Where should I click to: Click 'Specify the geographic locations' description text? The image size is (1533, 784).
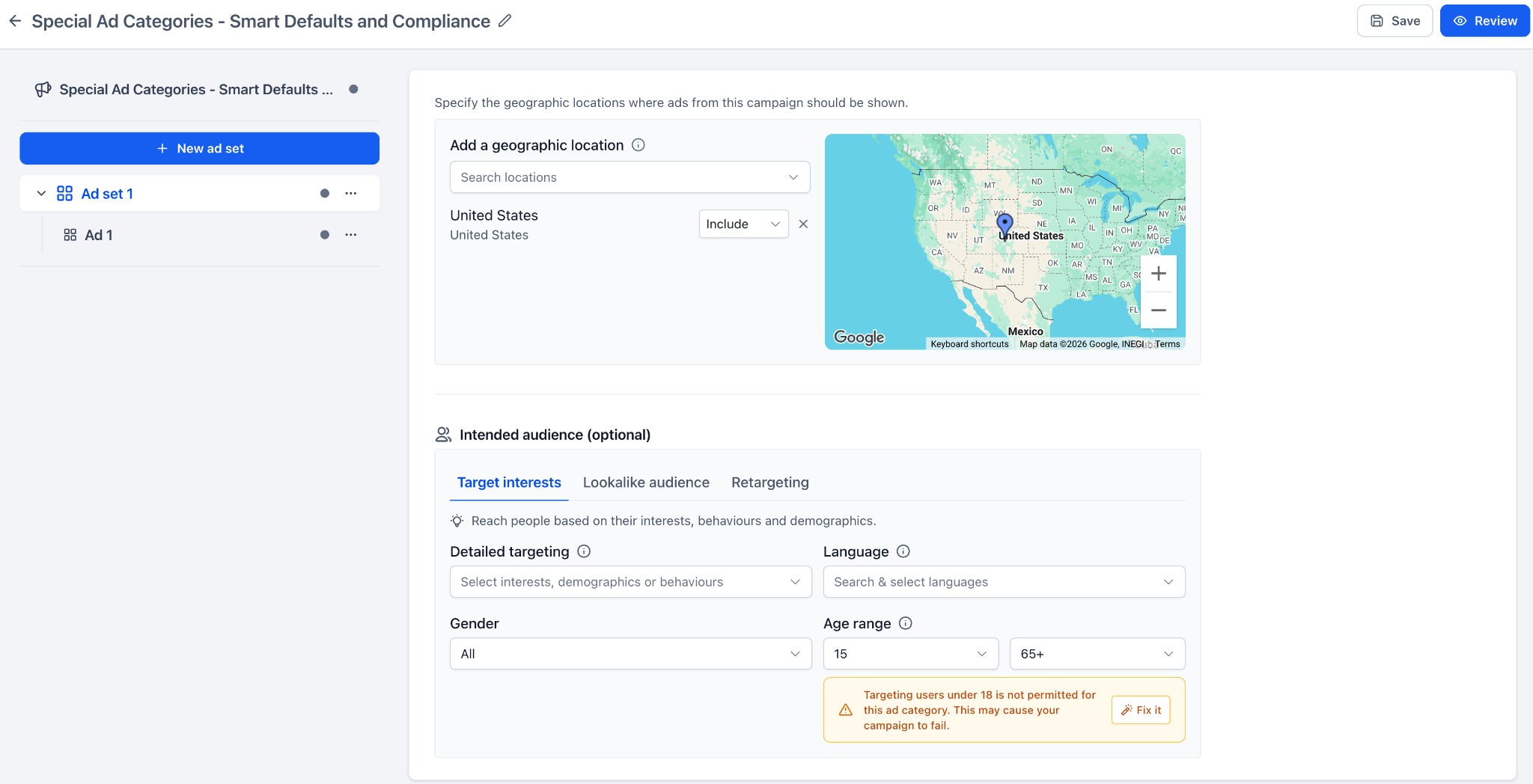click(x=671, y=102)
